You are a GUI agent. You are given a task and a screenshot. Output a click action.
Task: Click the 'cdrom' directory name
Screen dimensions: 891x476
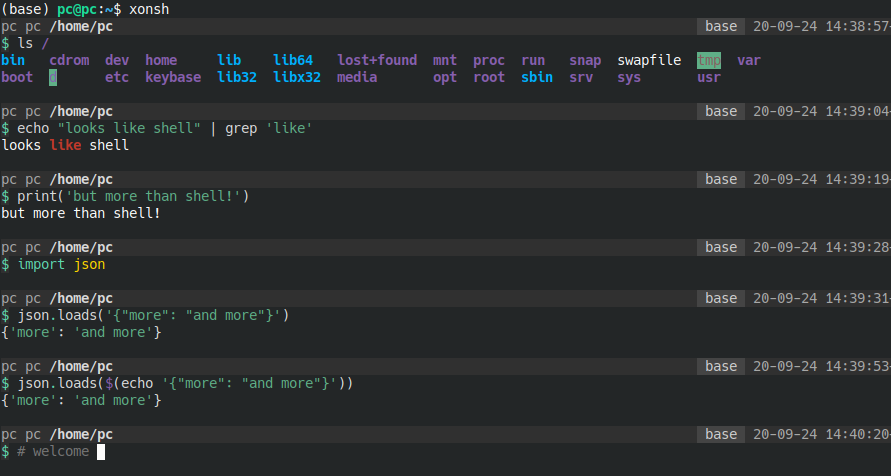click(69, 60)
